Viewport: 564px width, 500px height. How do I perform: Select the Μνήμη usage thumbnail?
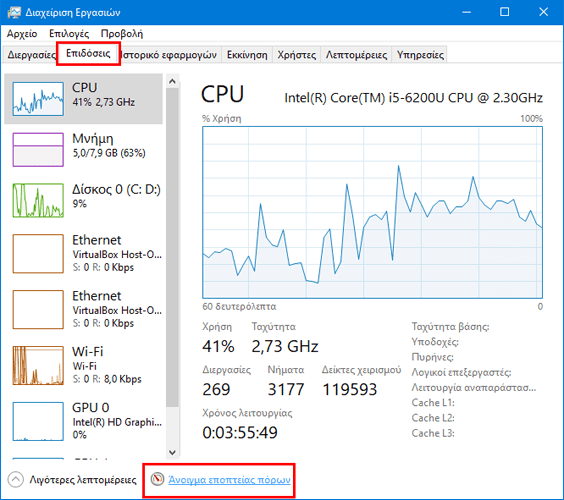click(38, 150)
